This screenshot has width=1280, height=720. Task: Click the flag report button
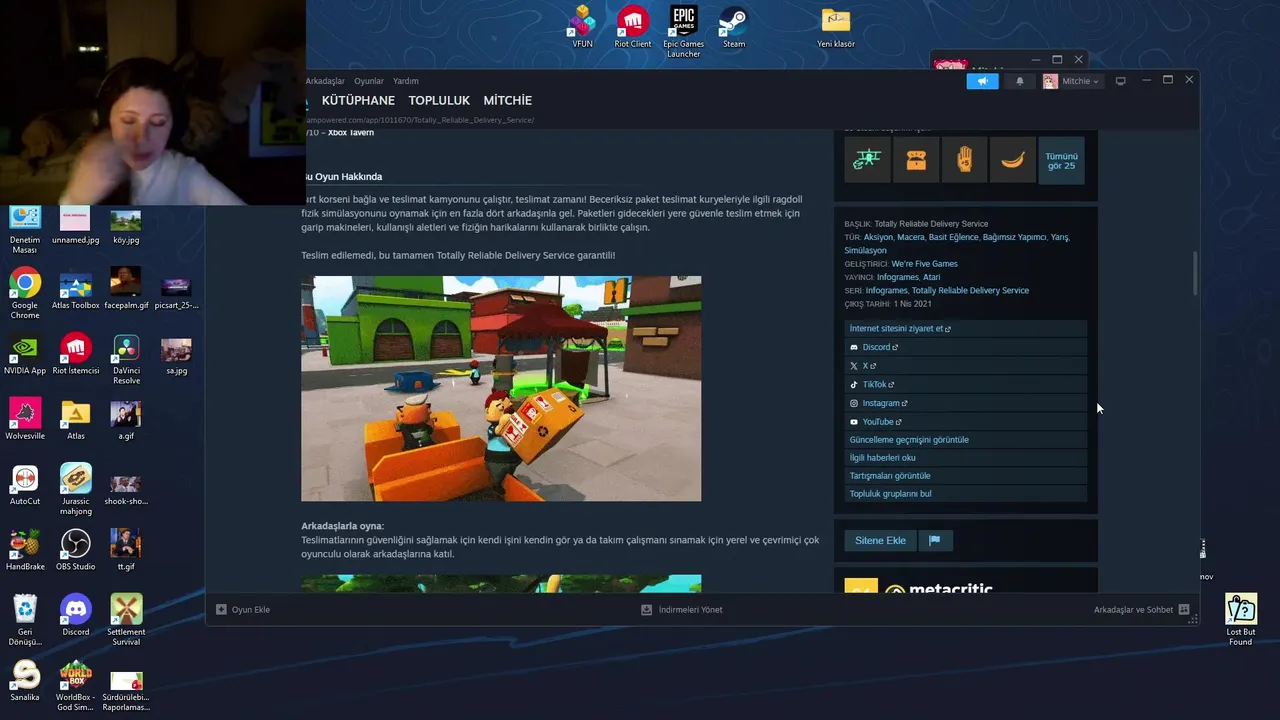[935, 540]
